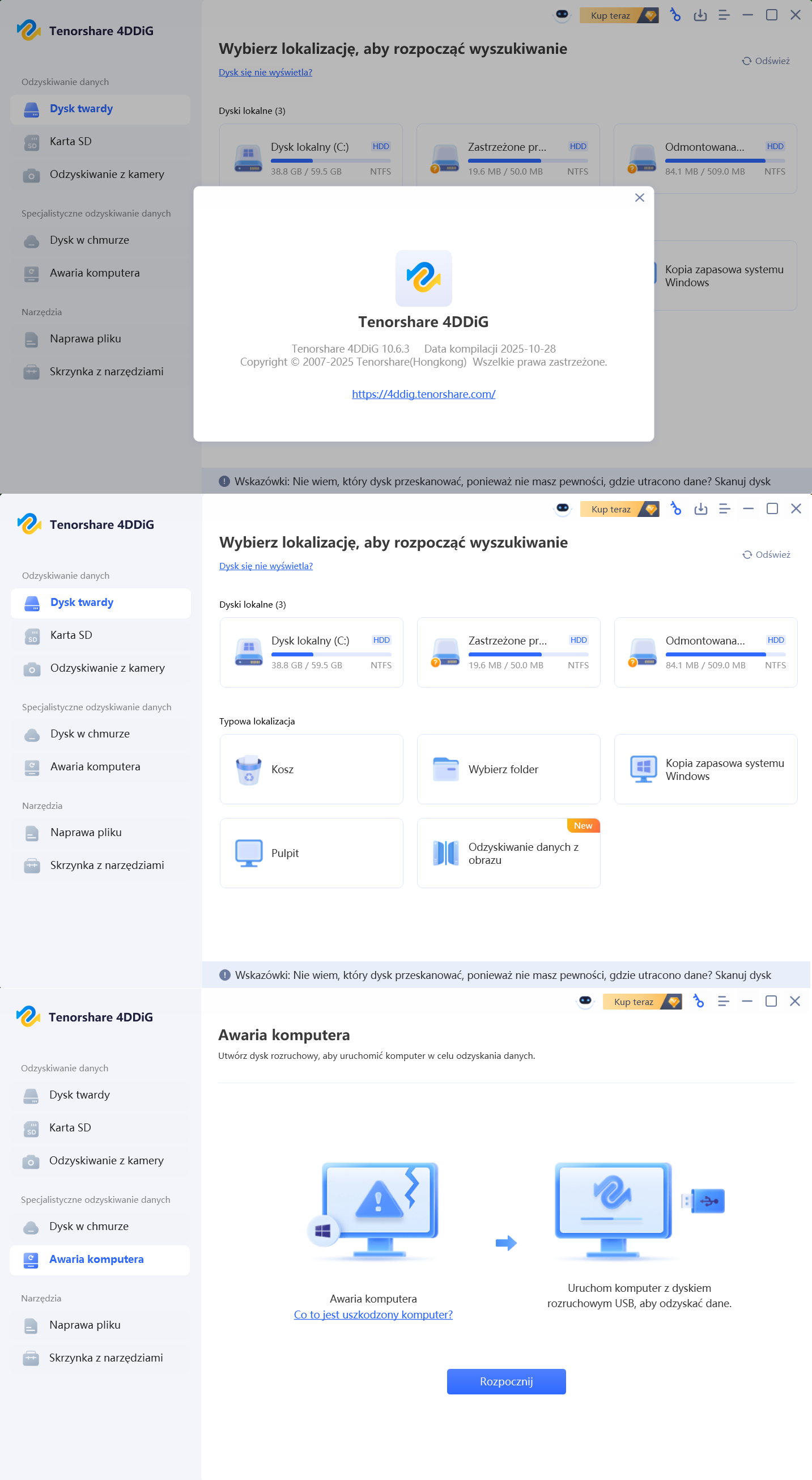Open Dysk w chmurze in Rozpocznij window sidebar
Viewport: 812px width, 1480px height.
click(99, 1226)
